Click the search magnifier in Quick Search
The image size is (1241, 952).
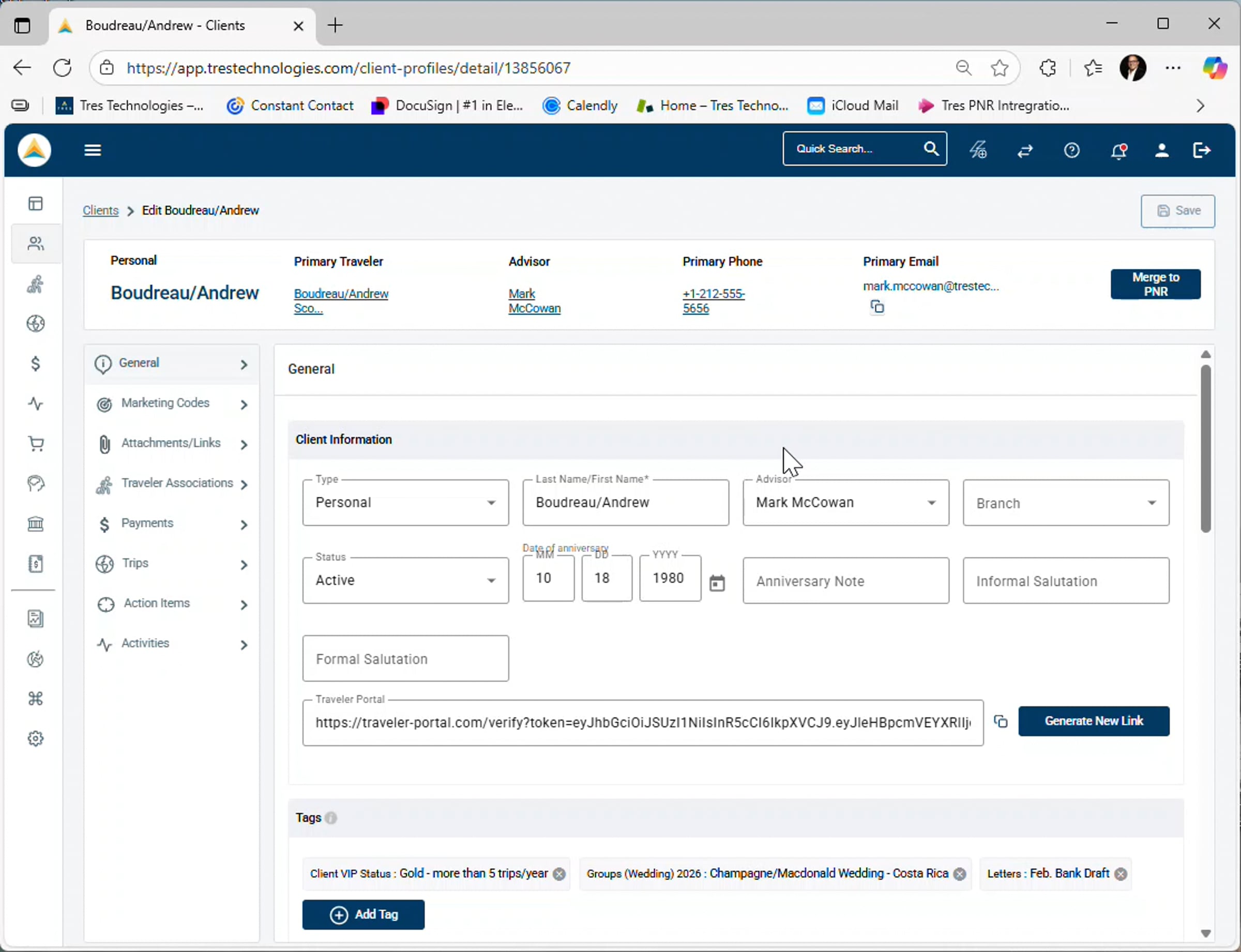tap(930, 148)
